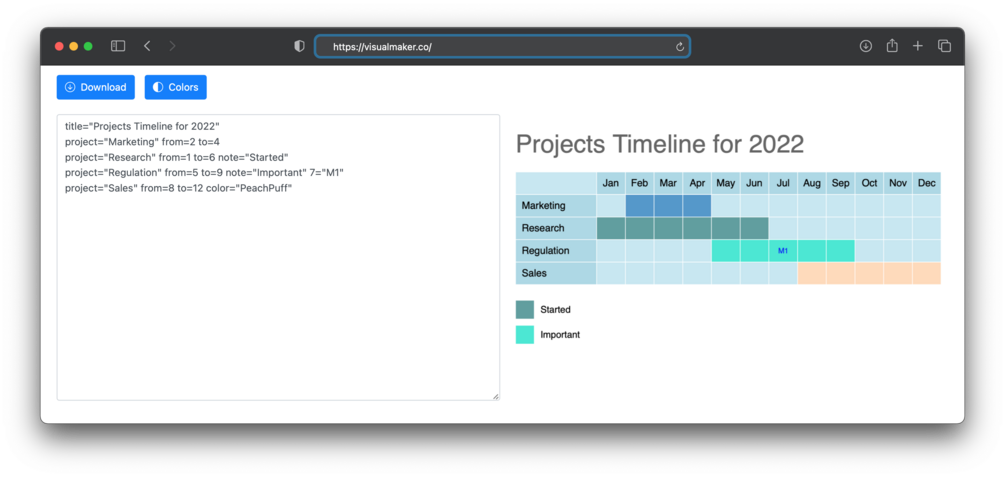Screen dimensions: 1005x477
Task: Click the M1 milestone cell in July
Action: [783, 251]
